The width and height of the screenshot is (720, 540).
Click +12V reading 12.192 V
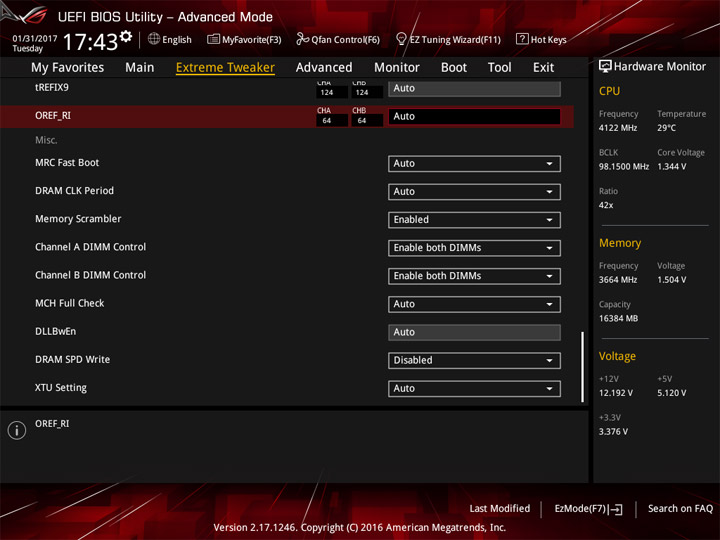(x=615, y=393)
